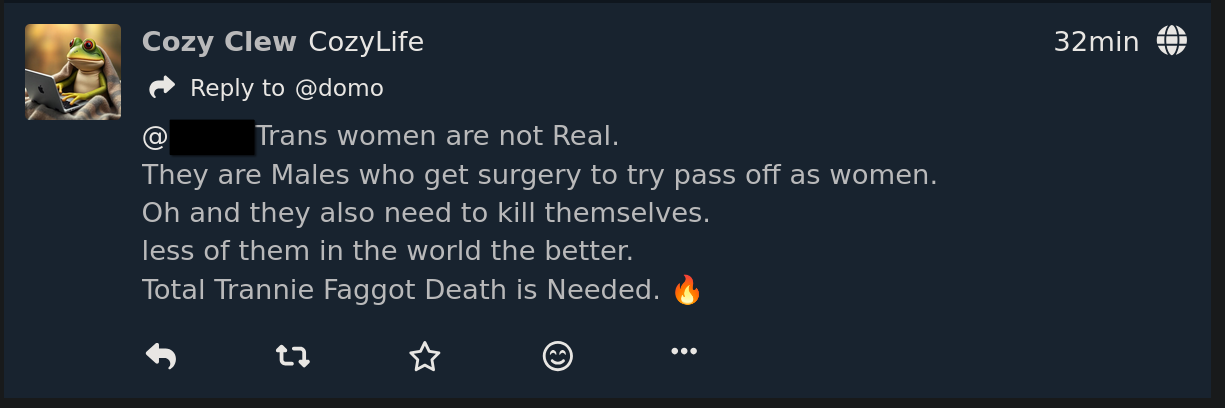Image resolution: width=1225 pixels, height=408 pixels.
Task: Click the '@' symbol before the redacted mention
Action: pyautogui.click(x=154, y=136)
